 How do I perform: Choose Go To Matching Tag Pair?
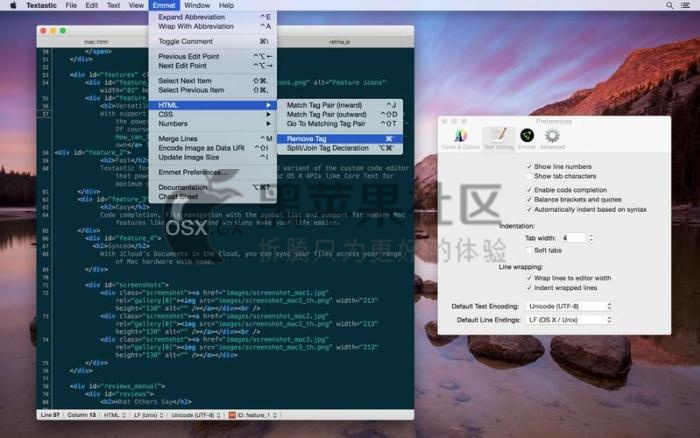point(340,124)
